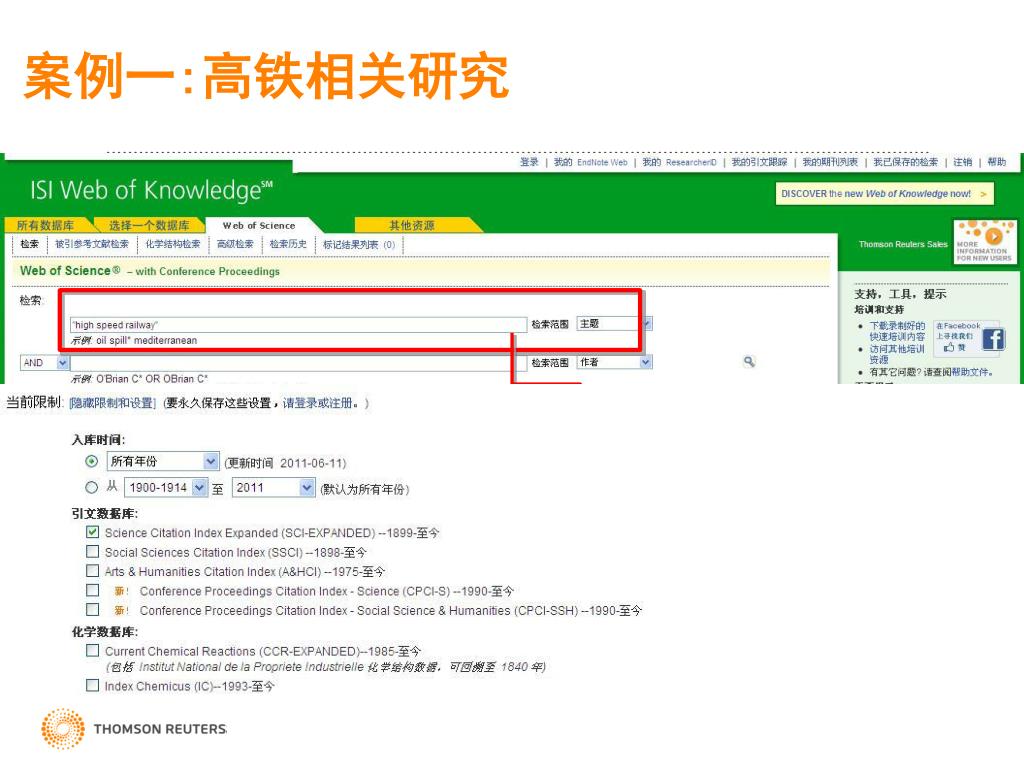Open the 主题 search scope dropdown

(x=614, y=324)
